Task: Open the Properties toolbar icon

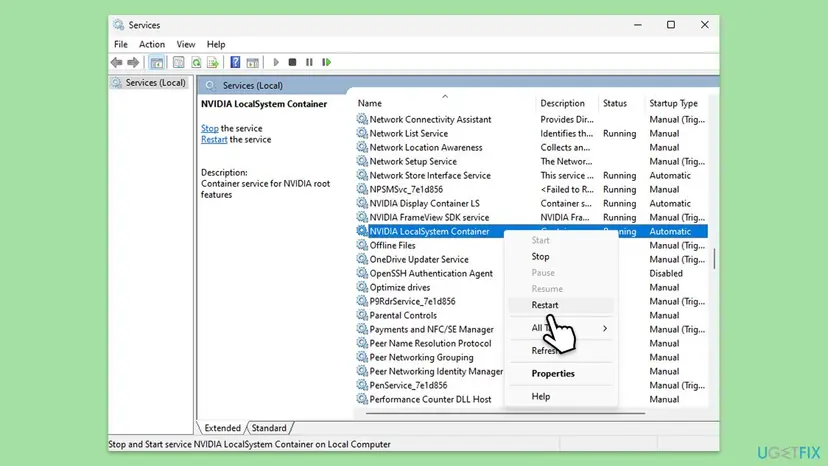Action: (x=178, y=62)
